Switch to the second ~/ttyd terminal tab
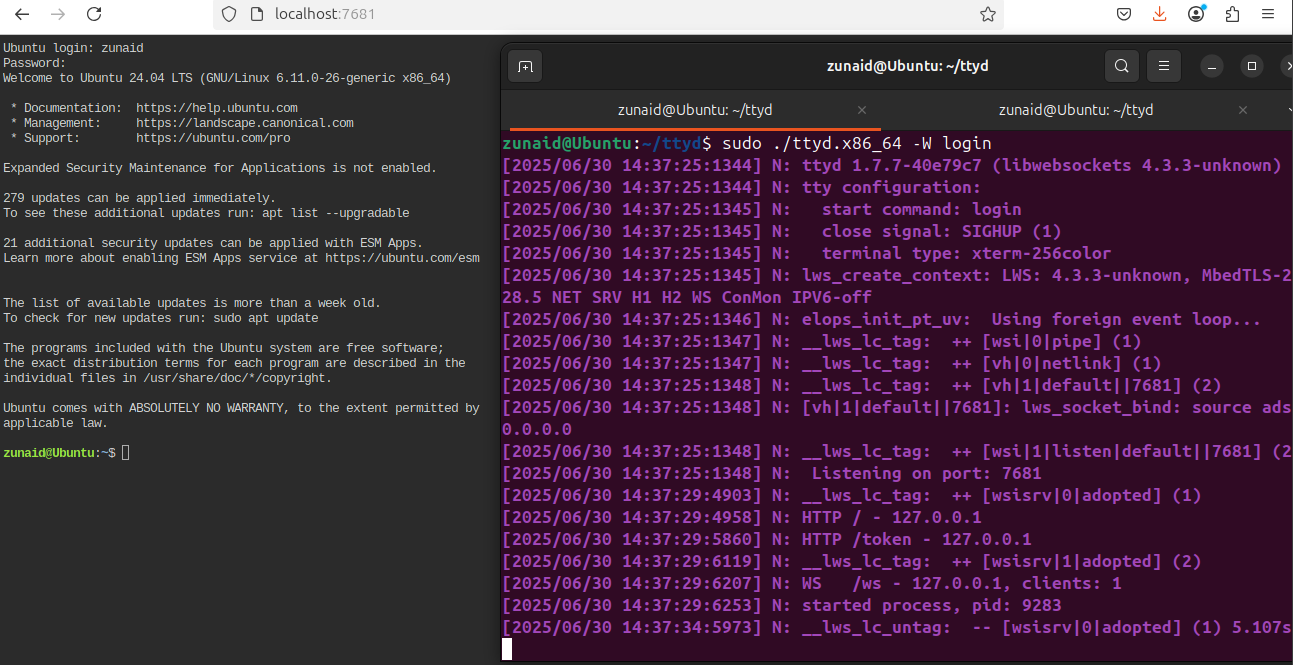 [1076, 110]
